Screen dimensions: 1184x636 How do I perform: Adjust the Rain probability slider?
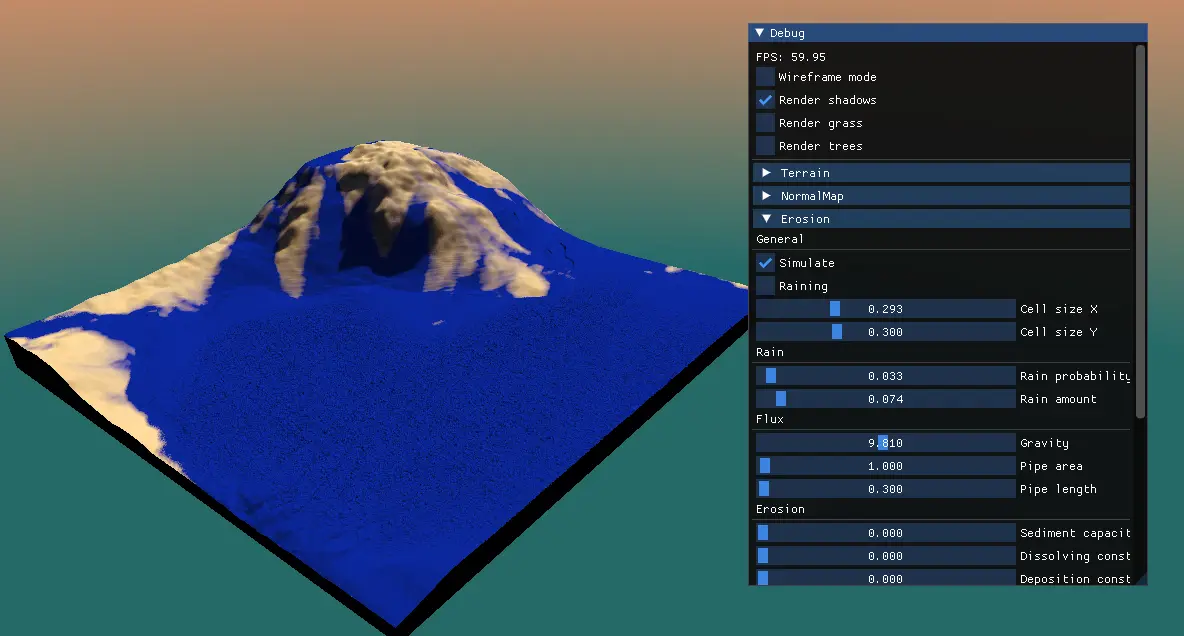coord(885,376)
